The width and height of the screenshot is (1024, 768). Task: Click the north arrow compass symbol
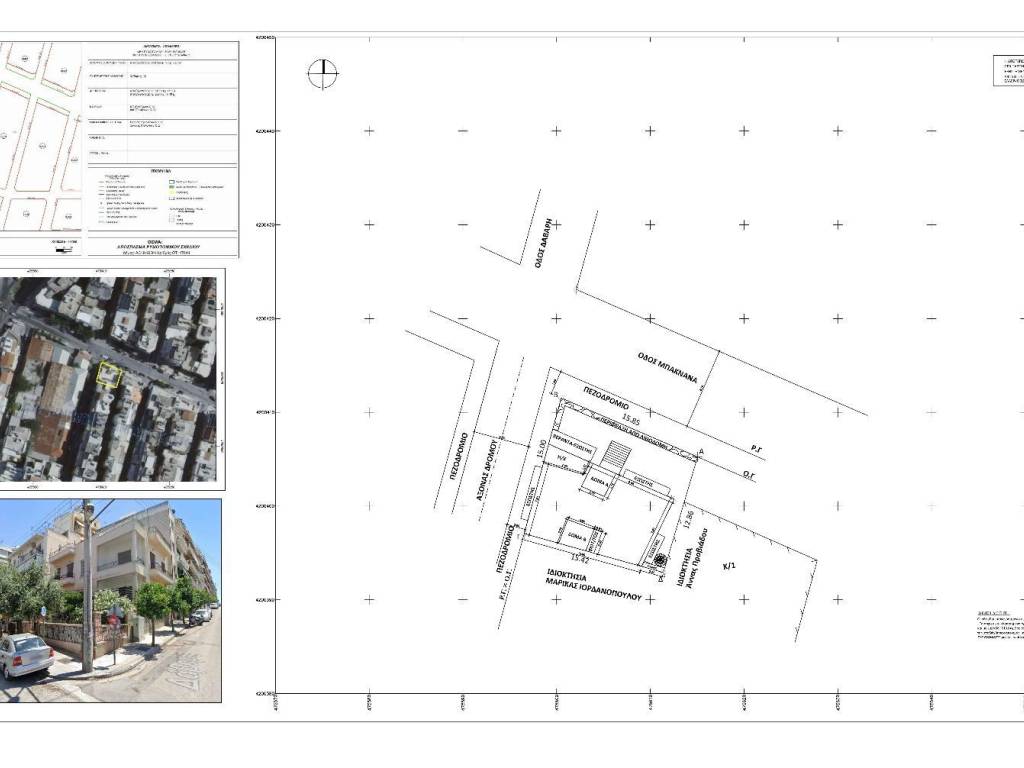coord(323,74)
